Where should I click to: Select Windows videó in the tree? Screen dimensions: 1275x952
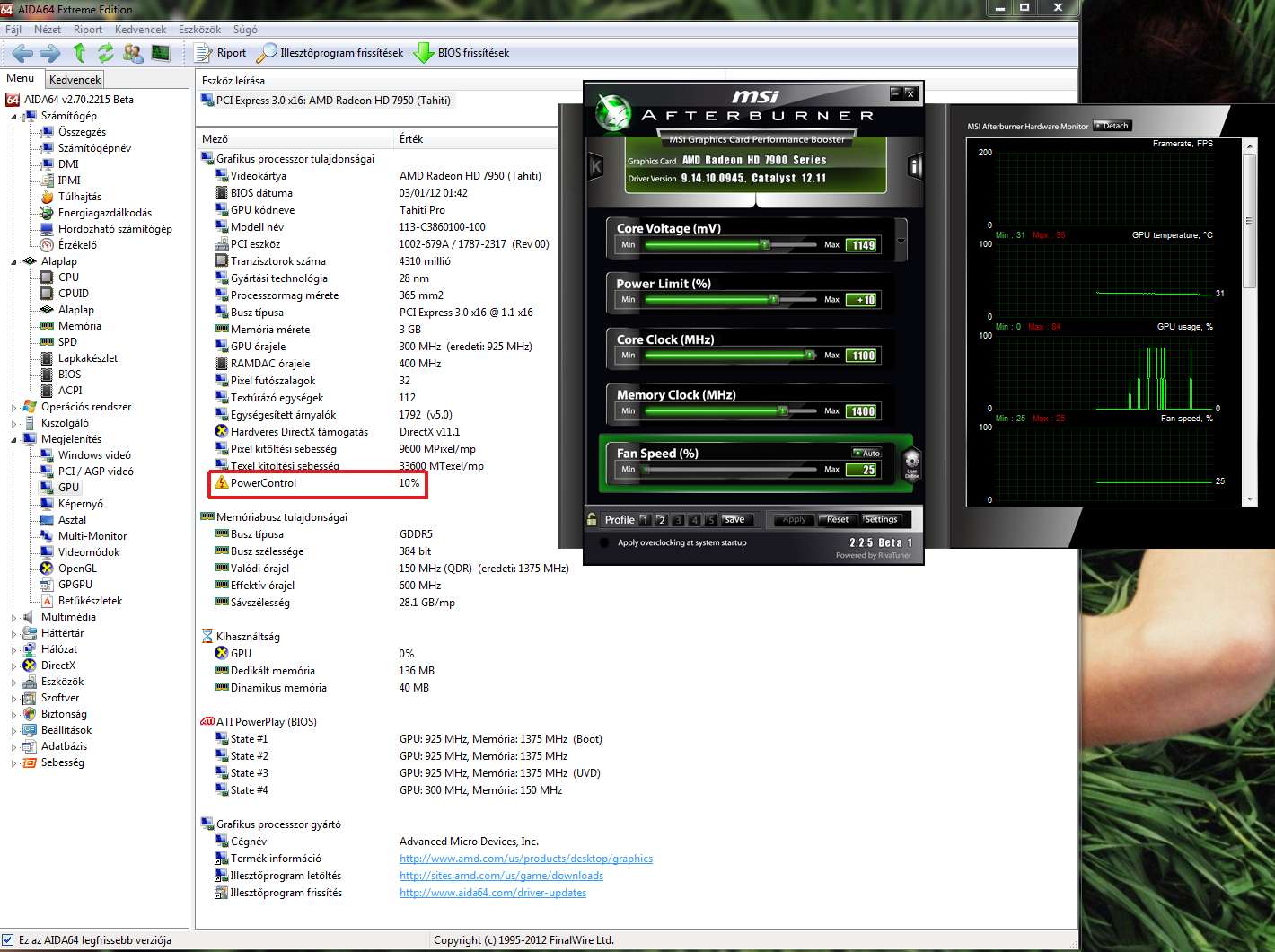pos(94,455)
